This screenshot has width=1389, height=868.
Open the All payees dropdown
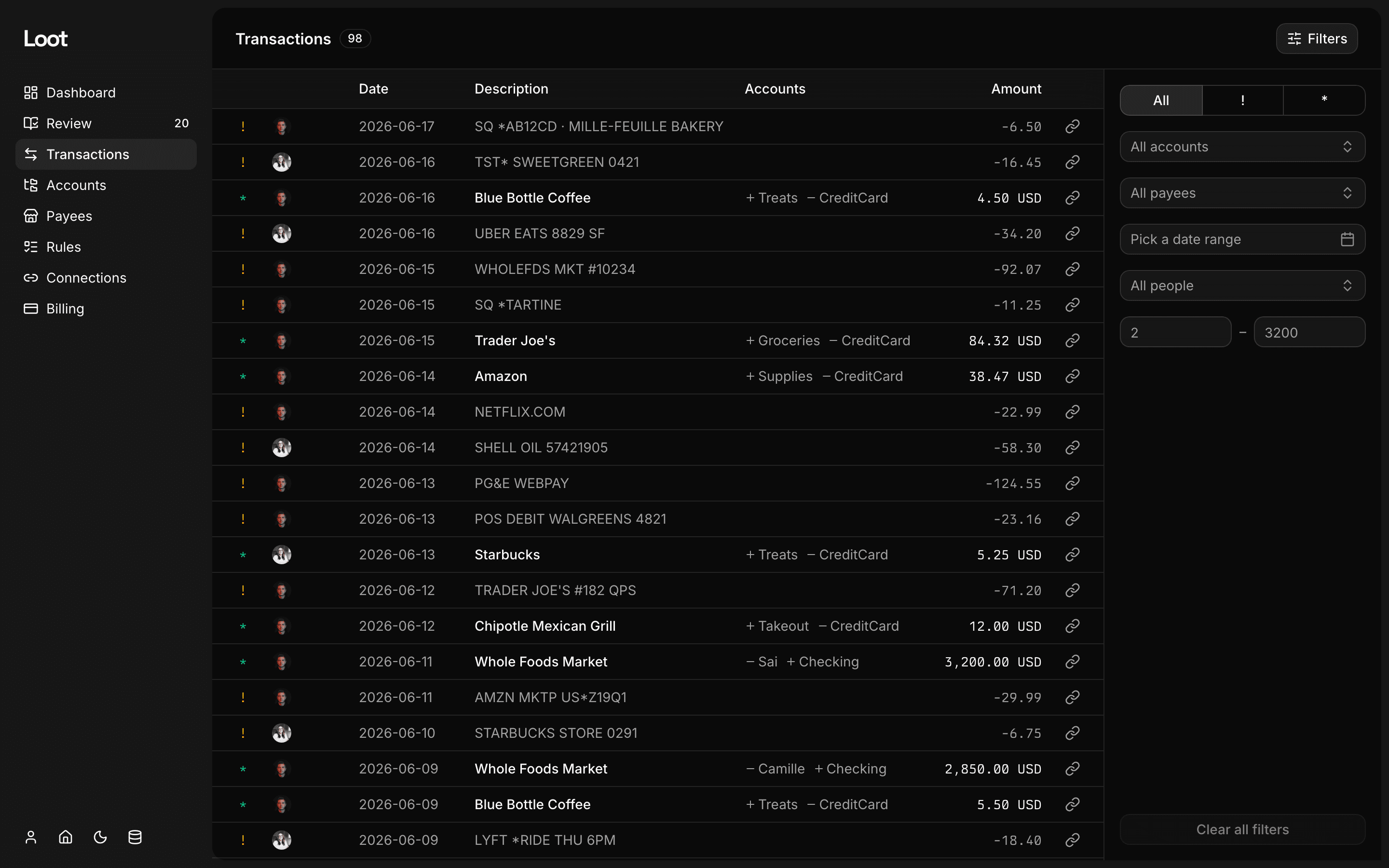(x=1243, y=193)
